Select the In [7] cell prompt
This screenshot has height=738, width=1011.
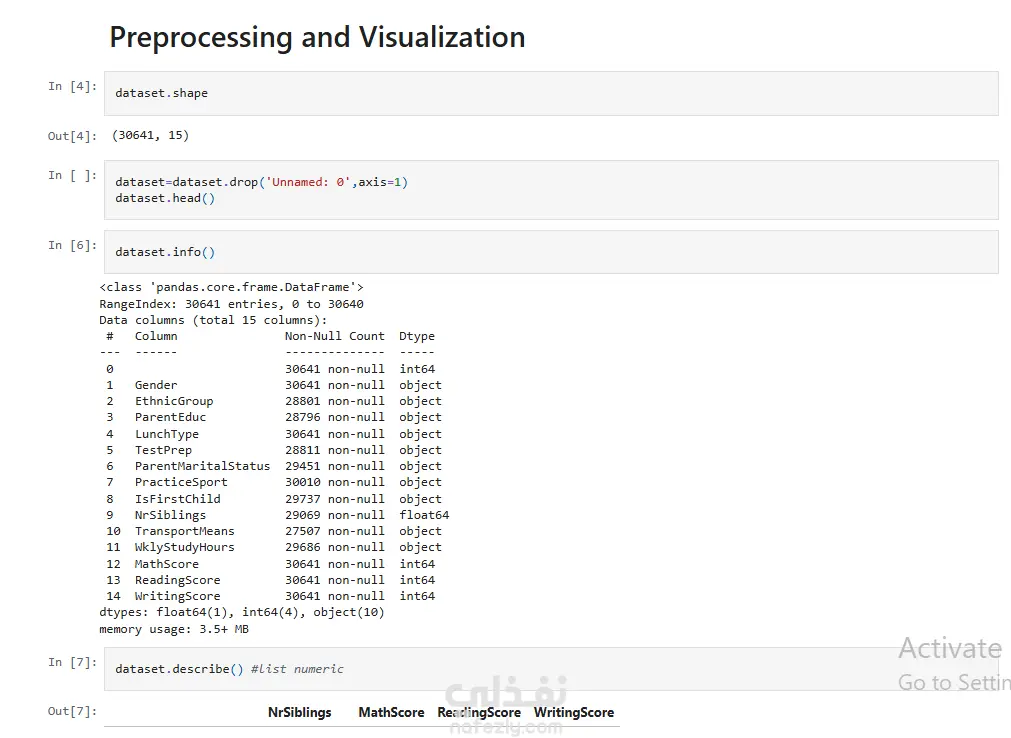72,662
